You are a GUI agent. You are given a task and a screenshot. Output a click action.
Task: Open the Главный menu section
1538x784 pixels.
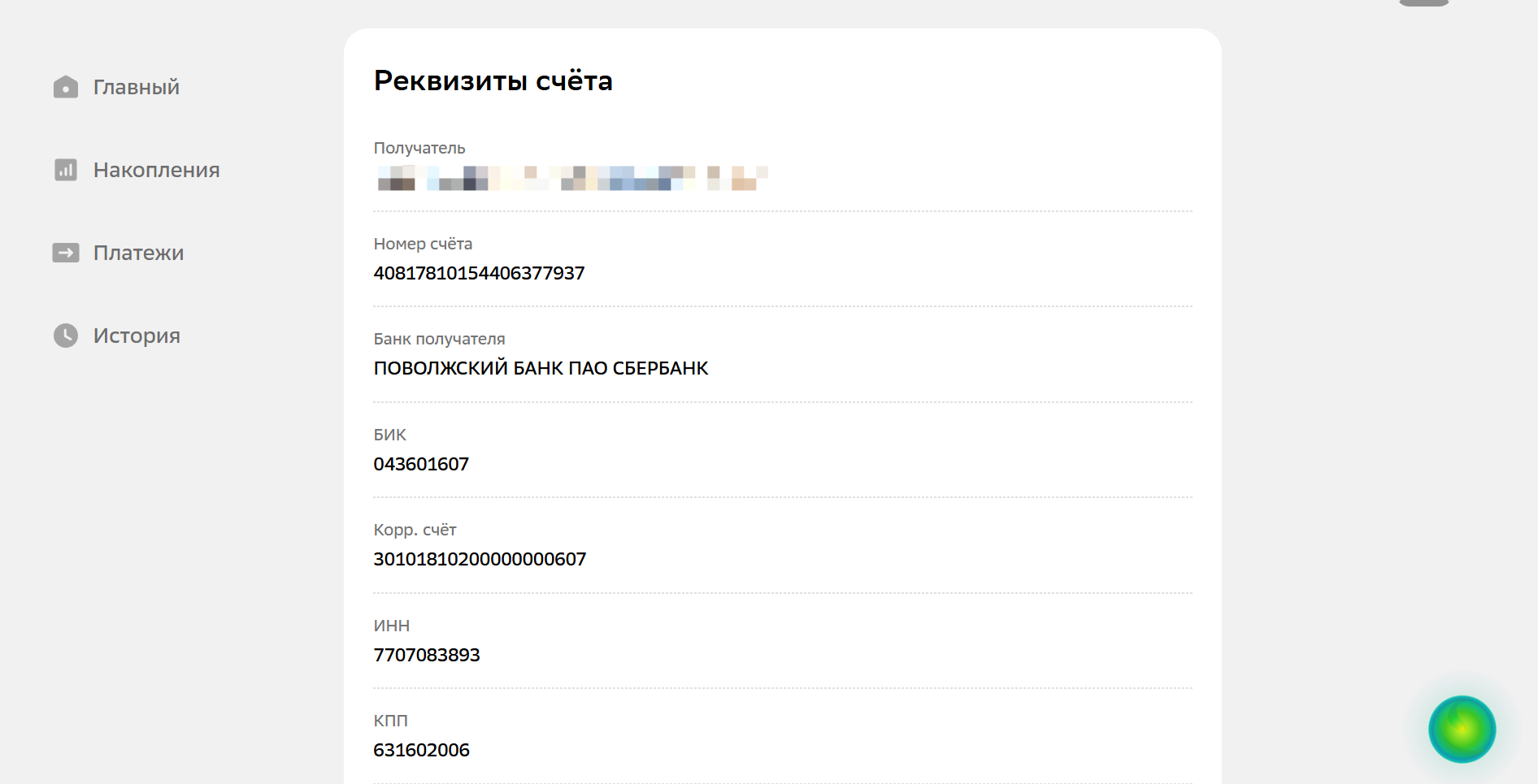click(x=136, y=87)
